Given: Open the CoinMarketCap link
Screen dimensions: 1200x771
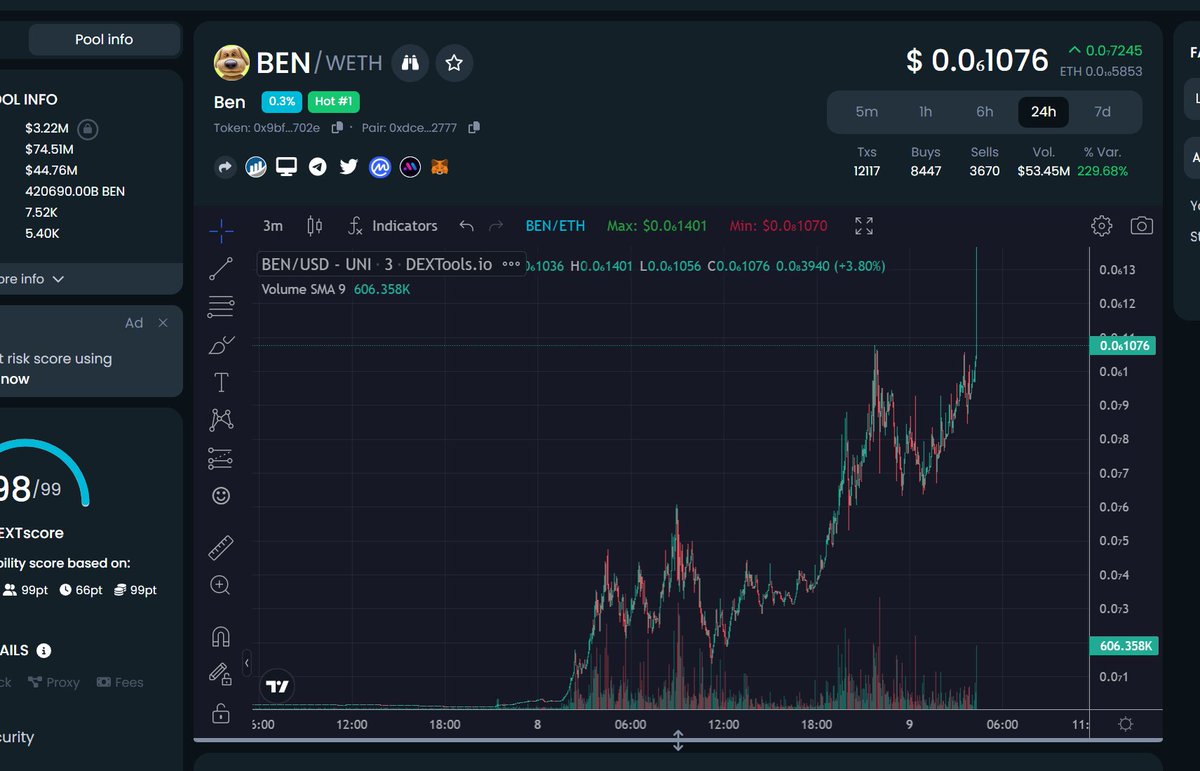Looking at the screenshot, I should [x=379, y=167].
